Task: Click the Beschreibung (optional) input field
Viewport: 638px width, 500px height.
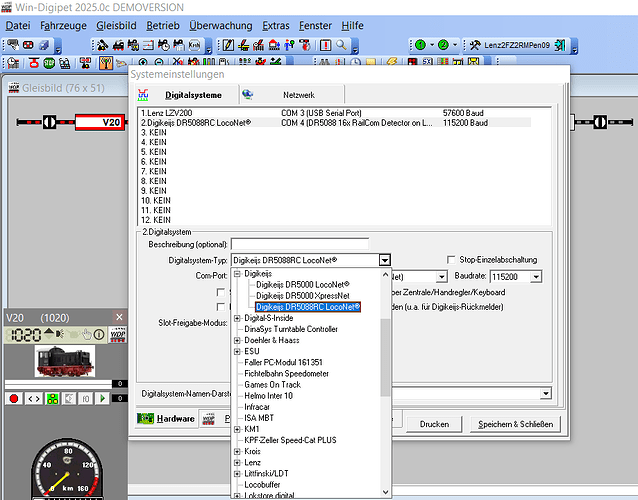Action: [300, 244]
